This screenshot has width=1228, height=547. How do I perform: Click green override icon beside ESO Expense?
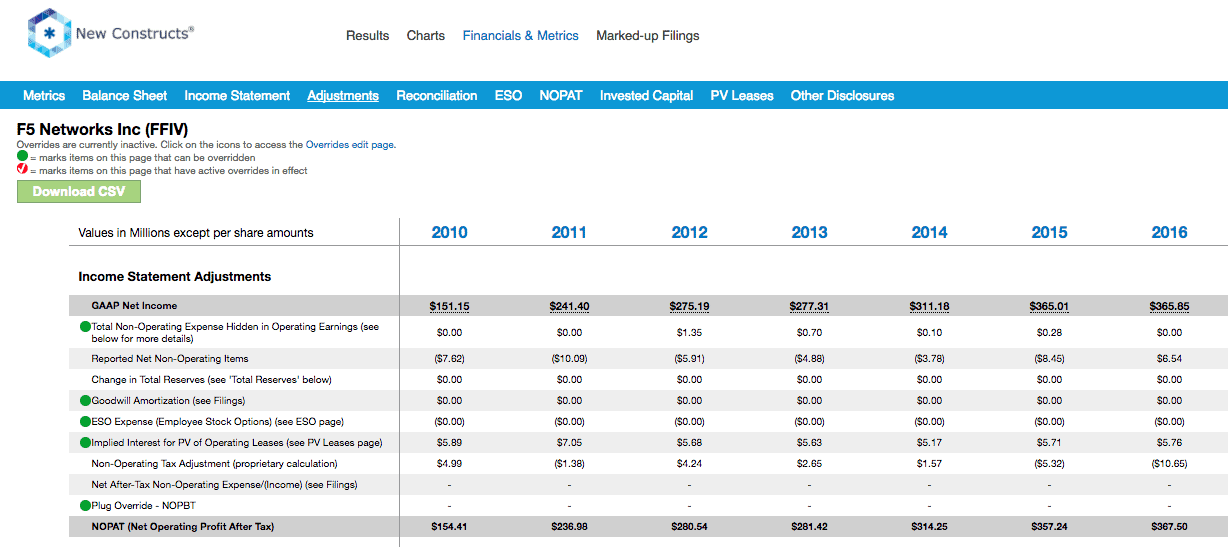click(85, 422)
